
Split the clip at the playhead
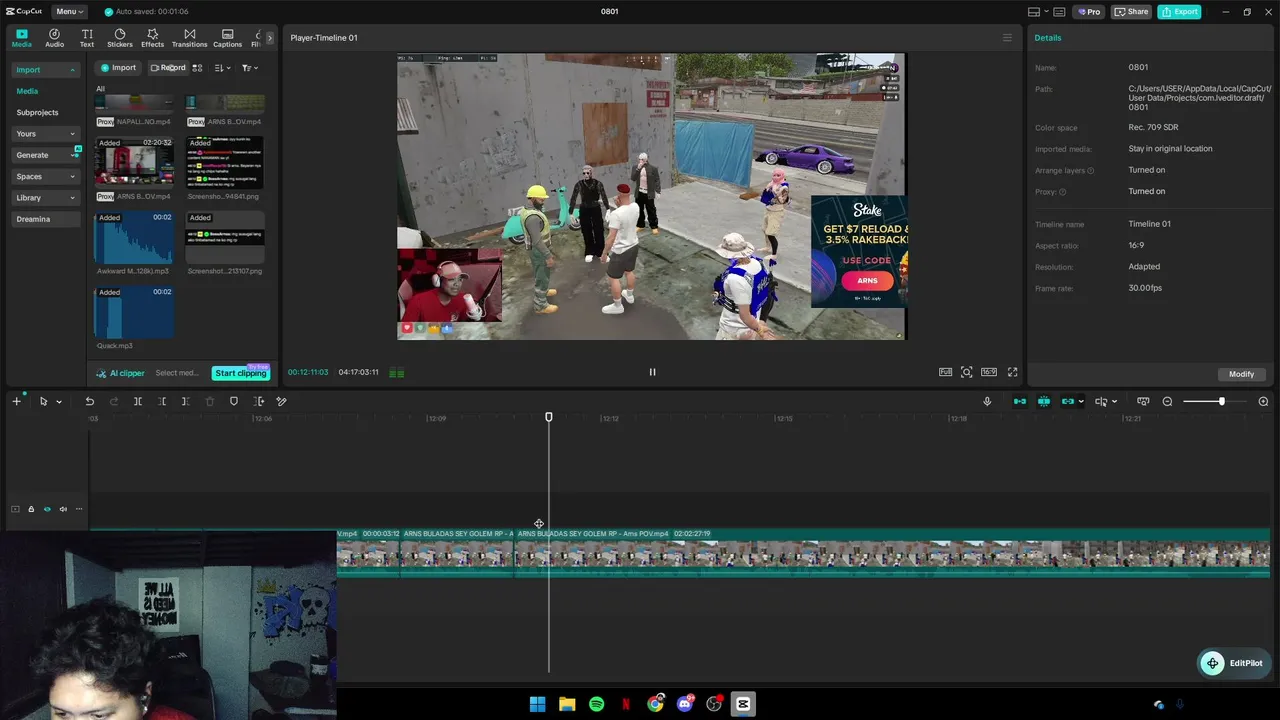tap(138, 402)
